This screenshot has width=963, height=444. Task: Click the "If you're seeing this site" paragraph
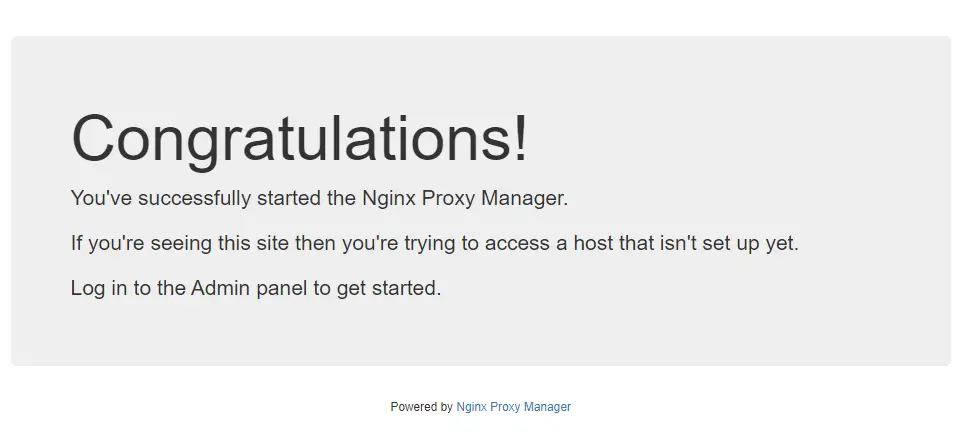434,243
